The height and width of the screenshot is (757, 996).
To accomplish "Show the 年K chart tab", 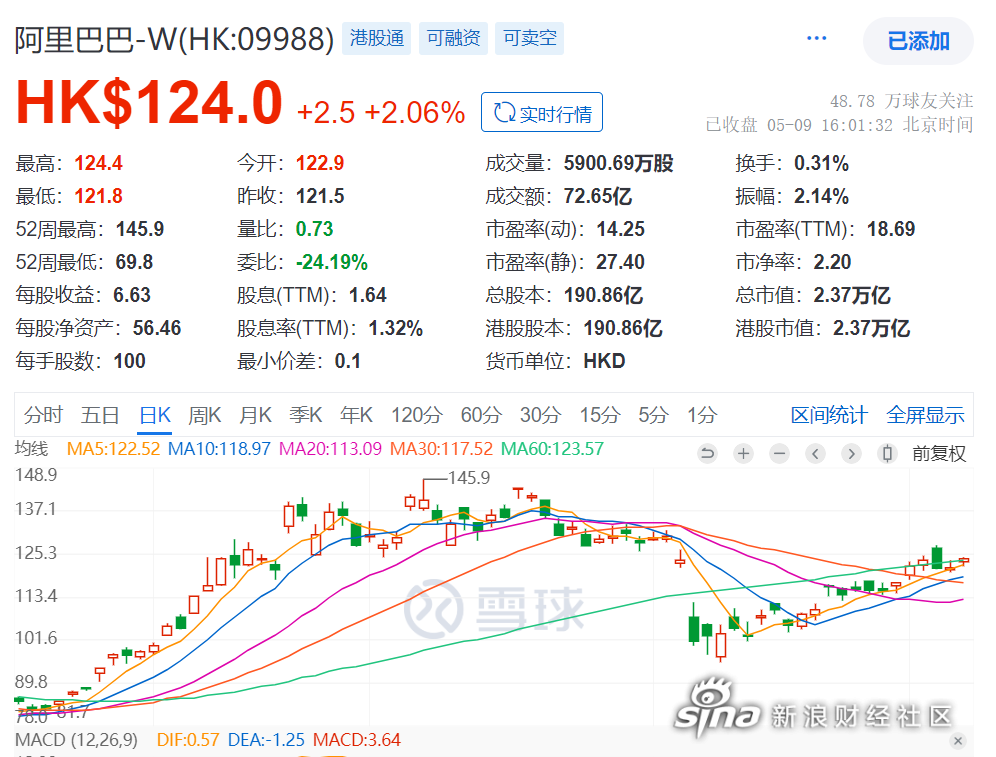I will tap(356, 415).
